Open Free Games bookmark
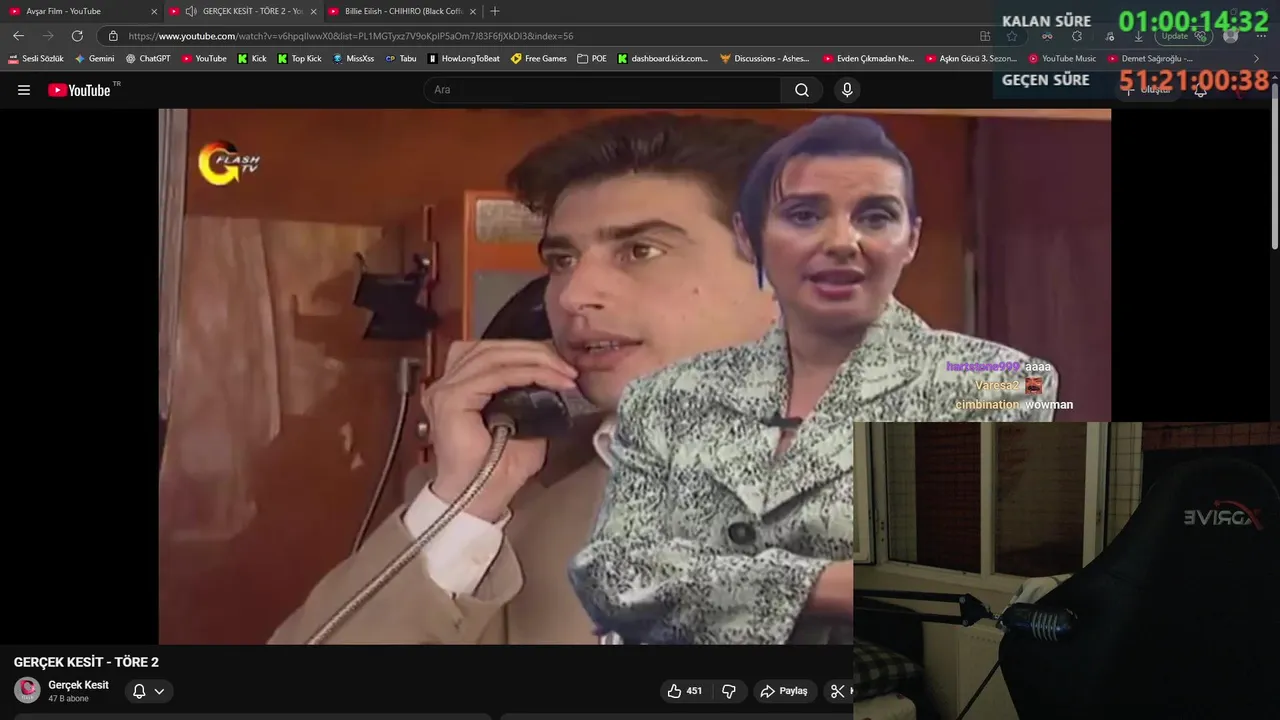This screenshot has height=720, width=1280. point(538,59)
